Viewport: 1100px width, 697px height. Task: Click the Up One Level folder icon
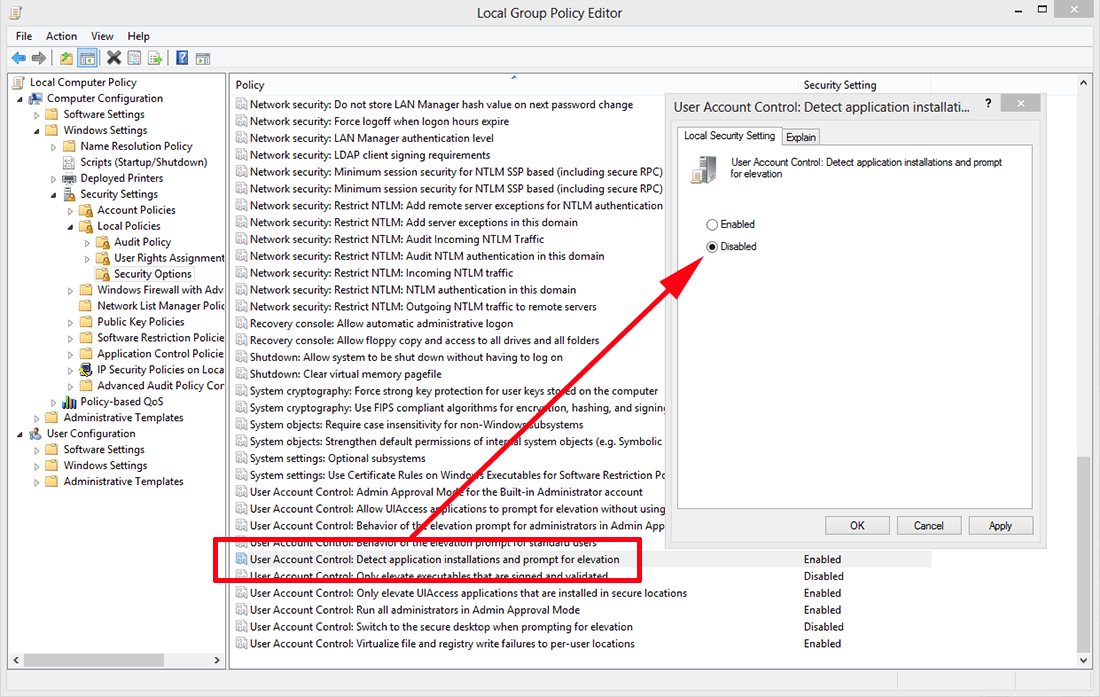coord(66,58)
